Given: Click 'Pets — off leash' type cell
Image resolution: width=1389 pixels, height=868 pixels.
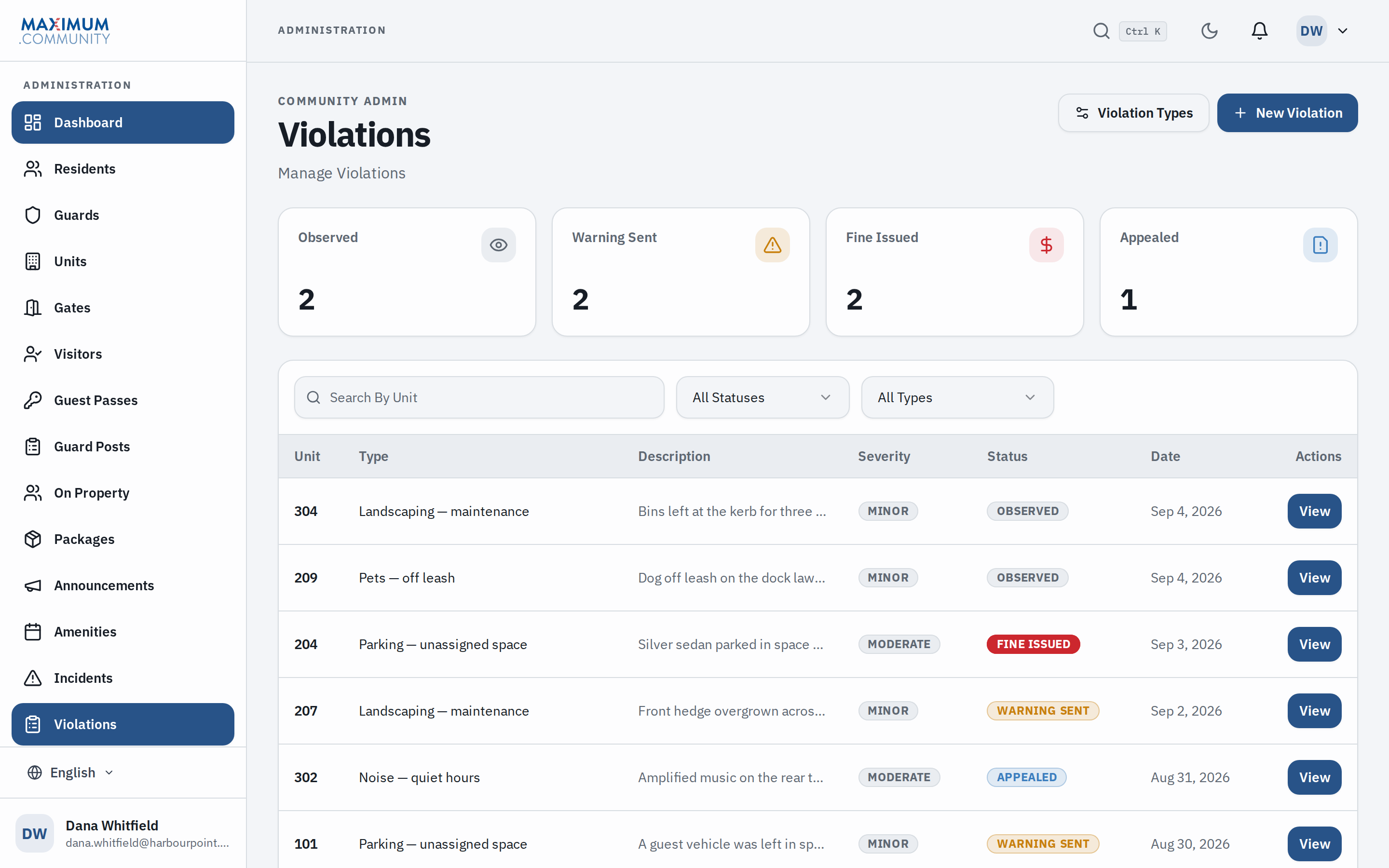Looking at the screenshot, I should click(x=407, y=578).
